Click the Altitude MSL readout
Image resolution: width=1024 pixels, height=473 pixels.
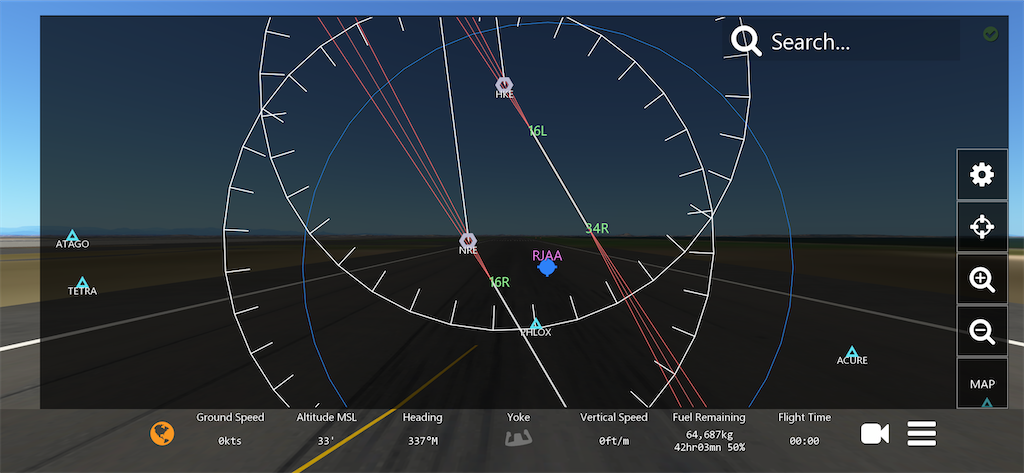[327, 429]
